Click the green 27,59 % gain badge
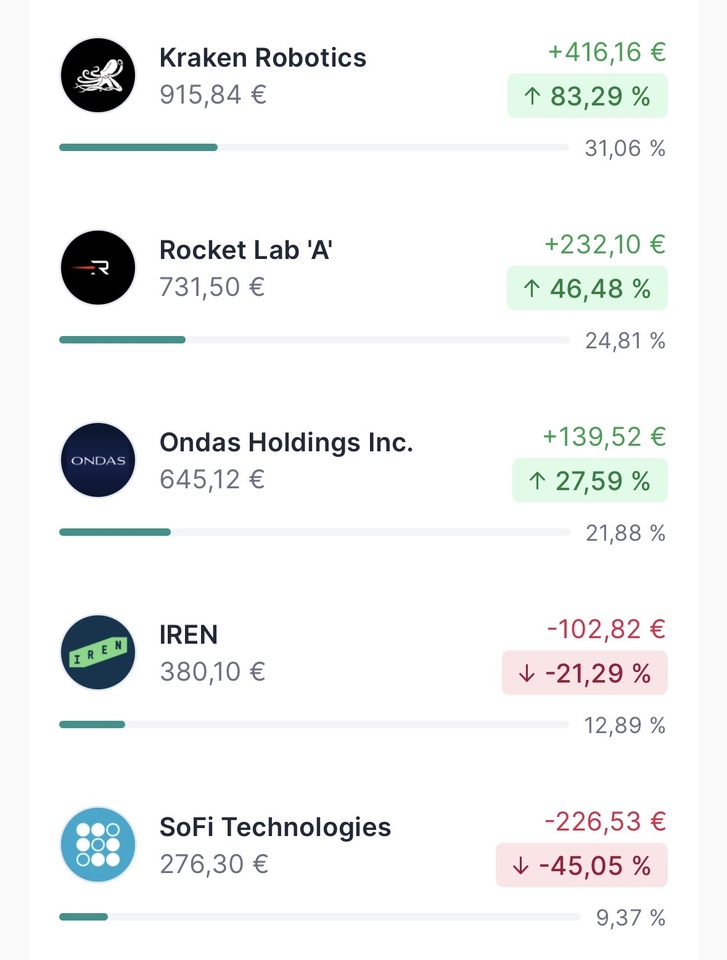Viewport: 727px width, 960px height. click(589, 481)
